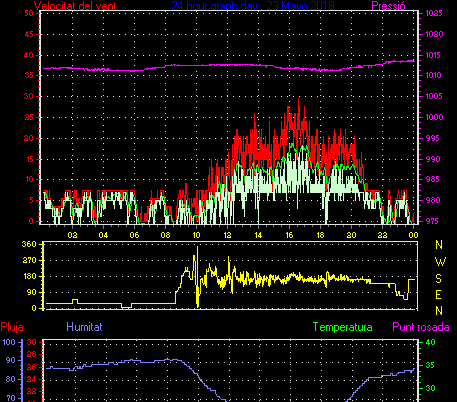Click the Humitat legend label
This screenshot has height=402, width=457.
tap(84, 327)
